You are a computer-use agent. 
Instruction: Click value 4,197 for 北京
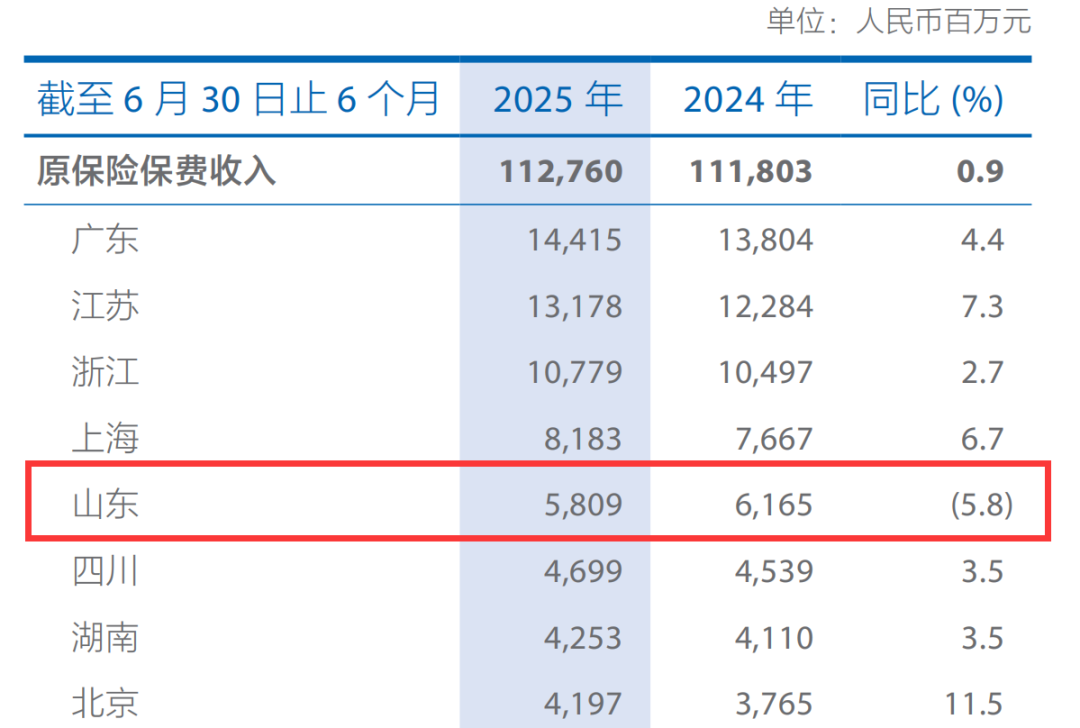(583, 704)
